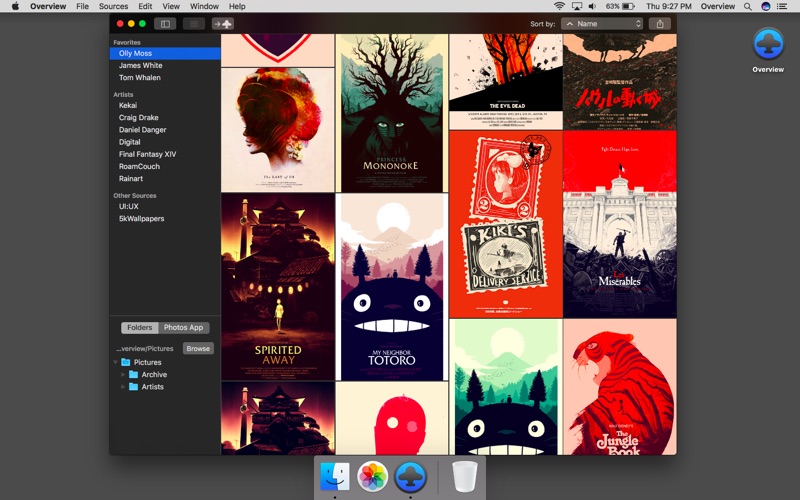Open the Apple menu
Viewport: 800px width, 500px height.
pyautogui.click(x=15, y=6)
